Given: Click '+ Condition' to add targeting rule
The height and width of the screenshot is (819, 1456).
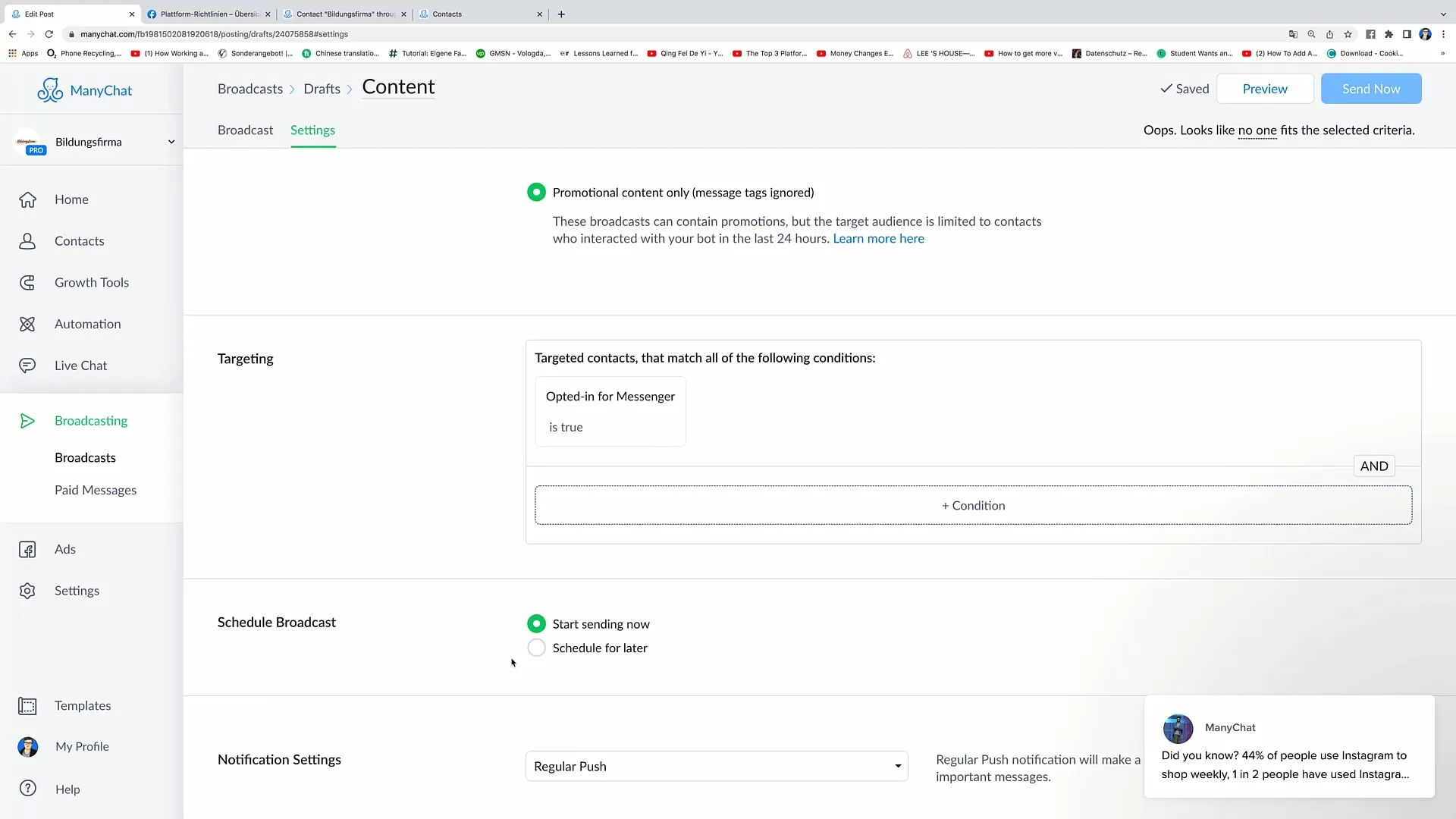Looking at the screenshot, I should coord(973,505).
